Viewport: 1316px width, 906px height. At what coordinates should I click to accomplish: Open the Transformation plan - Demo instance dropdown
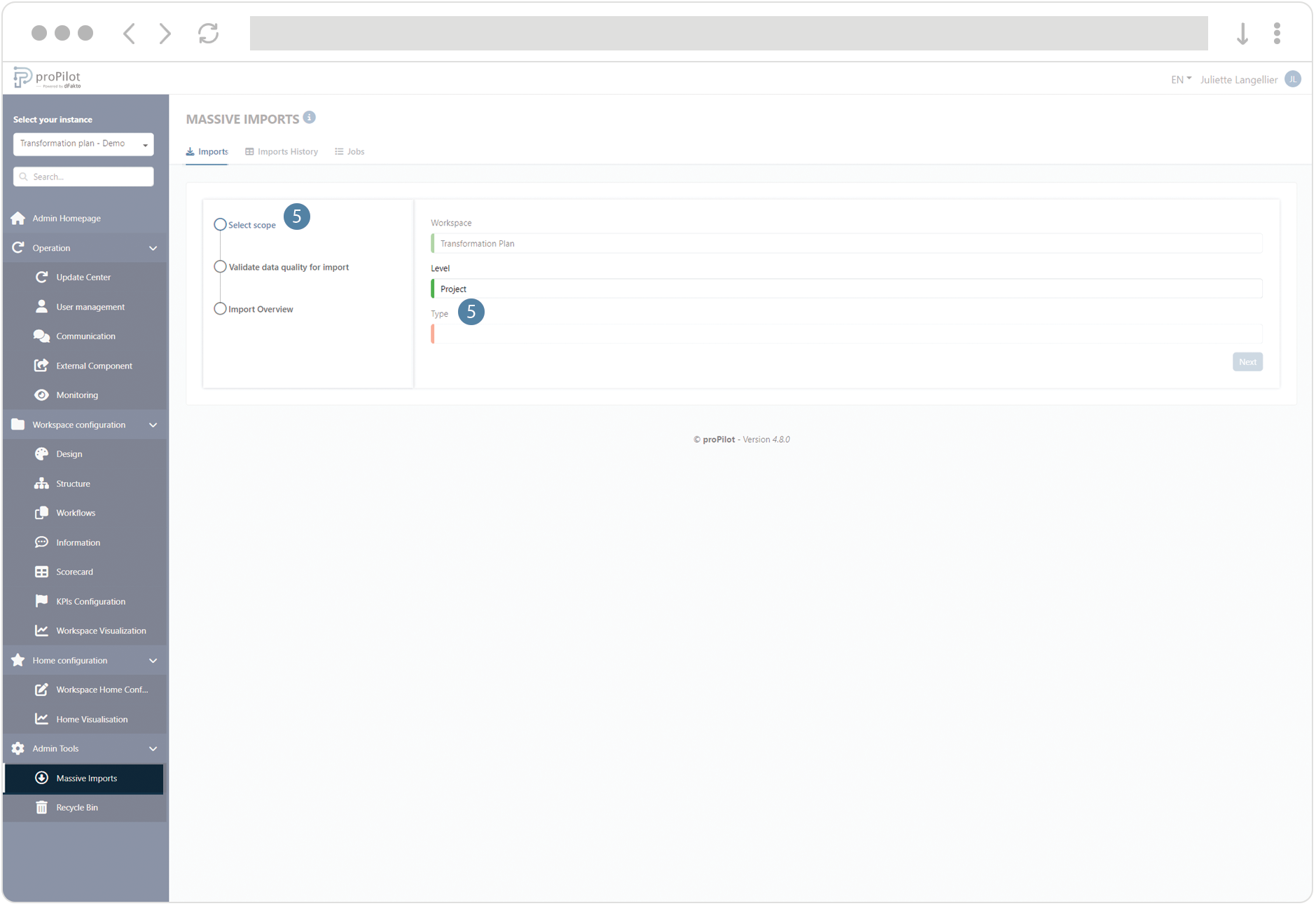tap(83, 144)
